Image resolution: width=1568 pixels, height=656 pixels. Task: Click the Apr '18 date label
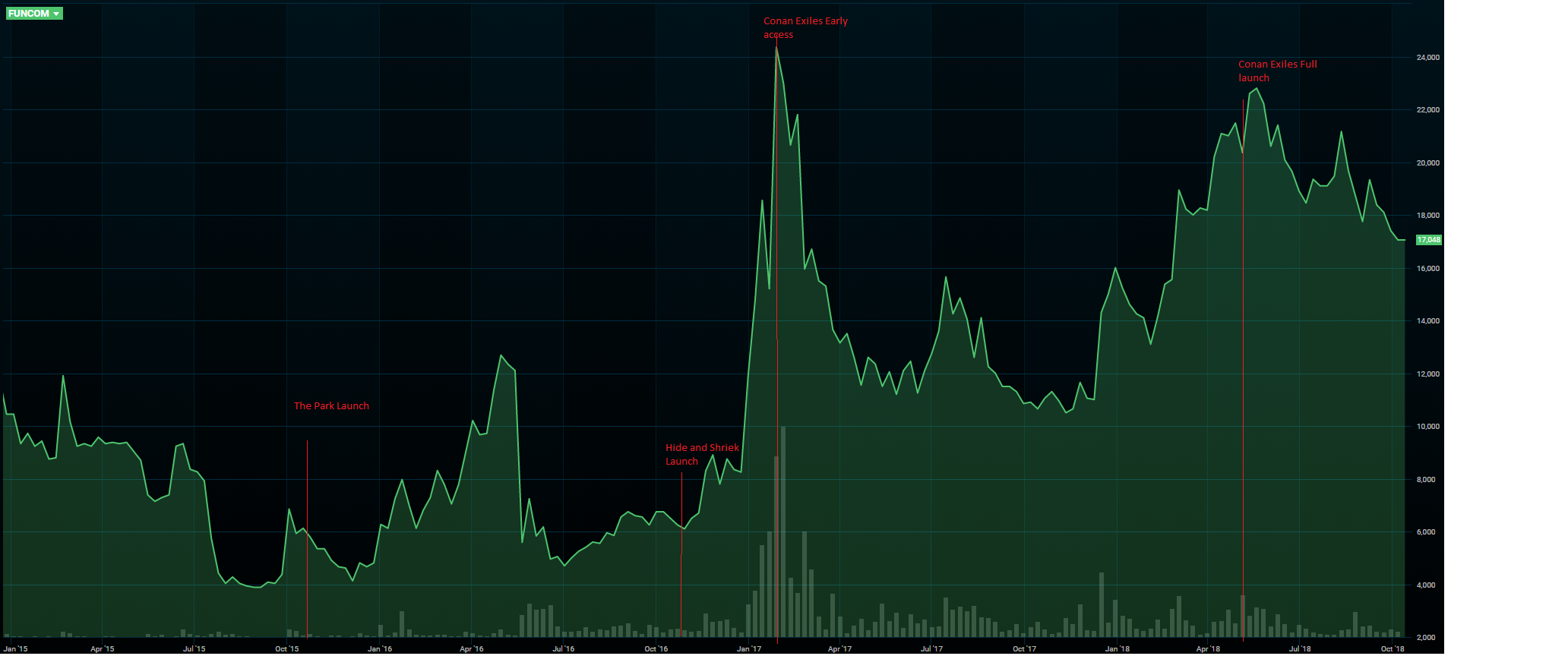pyautogui.click(x=1208, y=649)
